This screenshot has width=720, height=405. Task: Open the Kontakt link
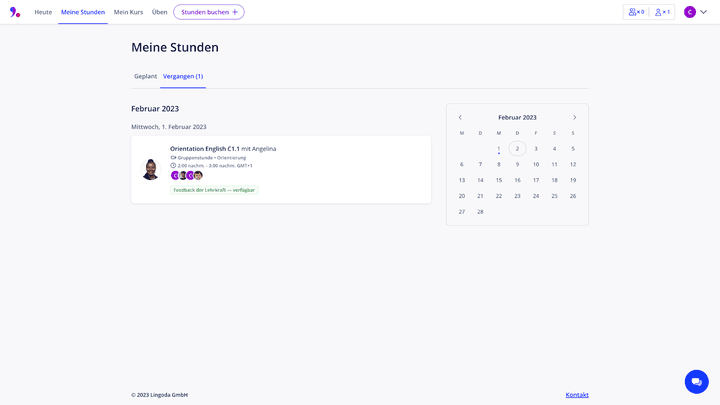point(577,395)
